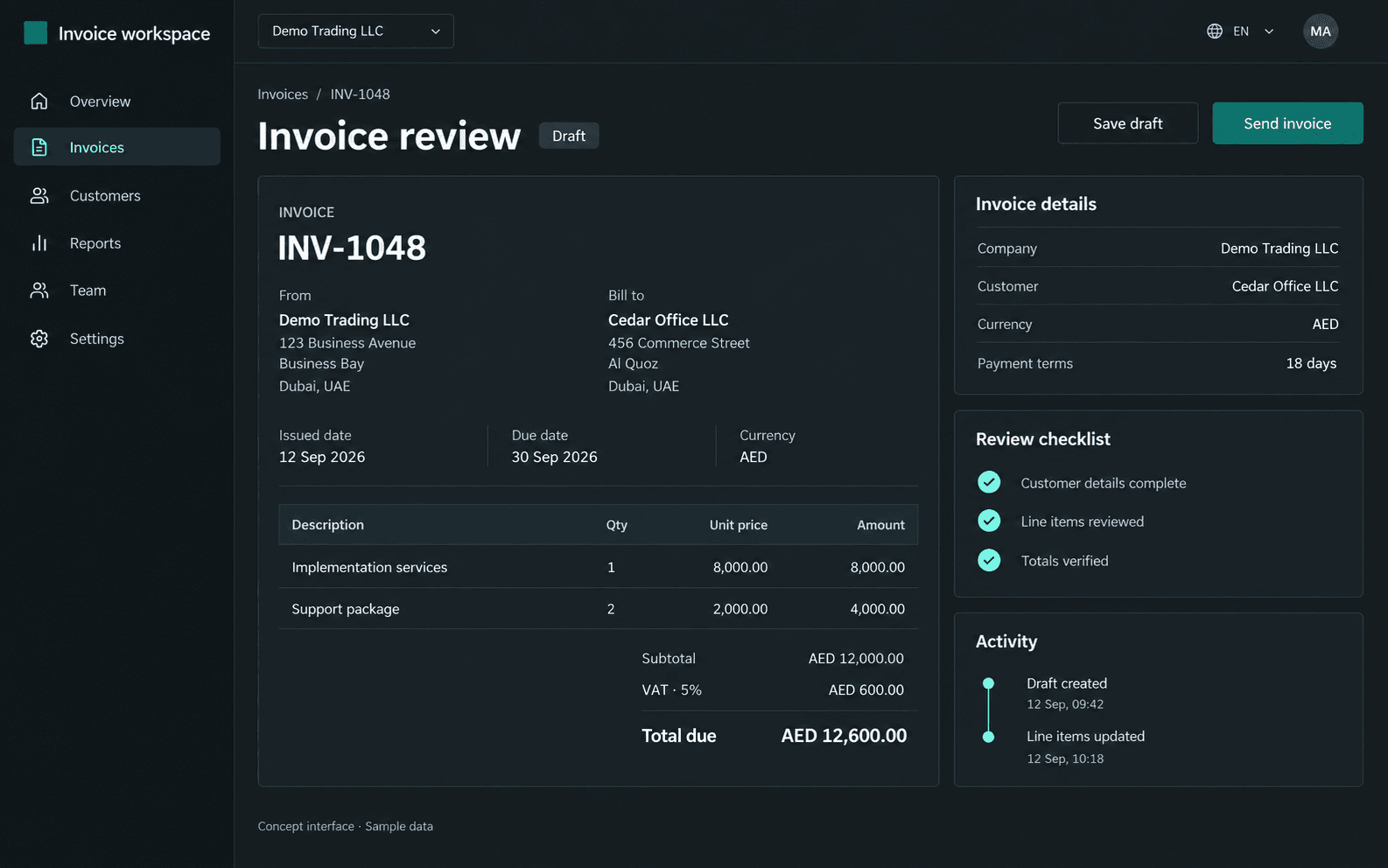
Task: Click the 18 days payment terms value
Action: point(1311,363)
